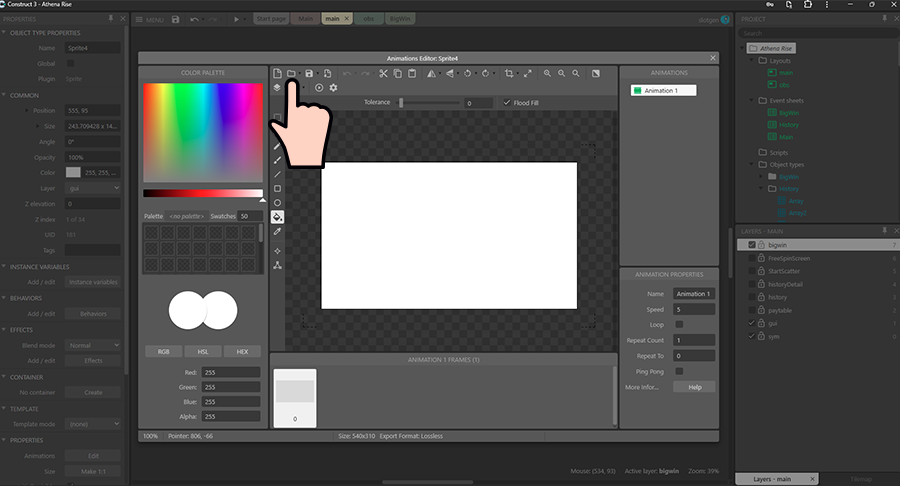Click the Help button
Image resolution: width=900 pixels, height=486 pixels.
pyautogui.click(x=694, y=387)
